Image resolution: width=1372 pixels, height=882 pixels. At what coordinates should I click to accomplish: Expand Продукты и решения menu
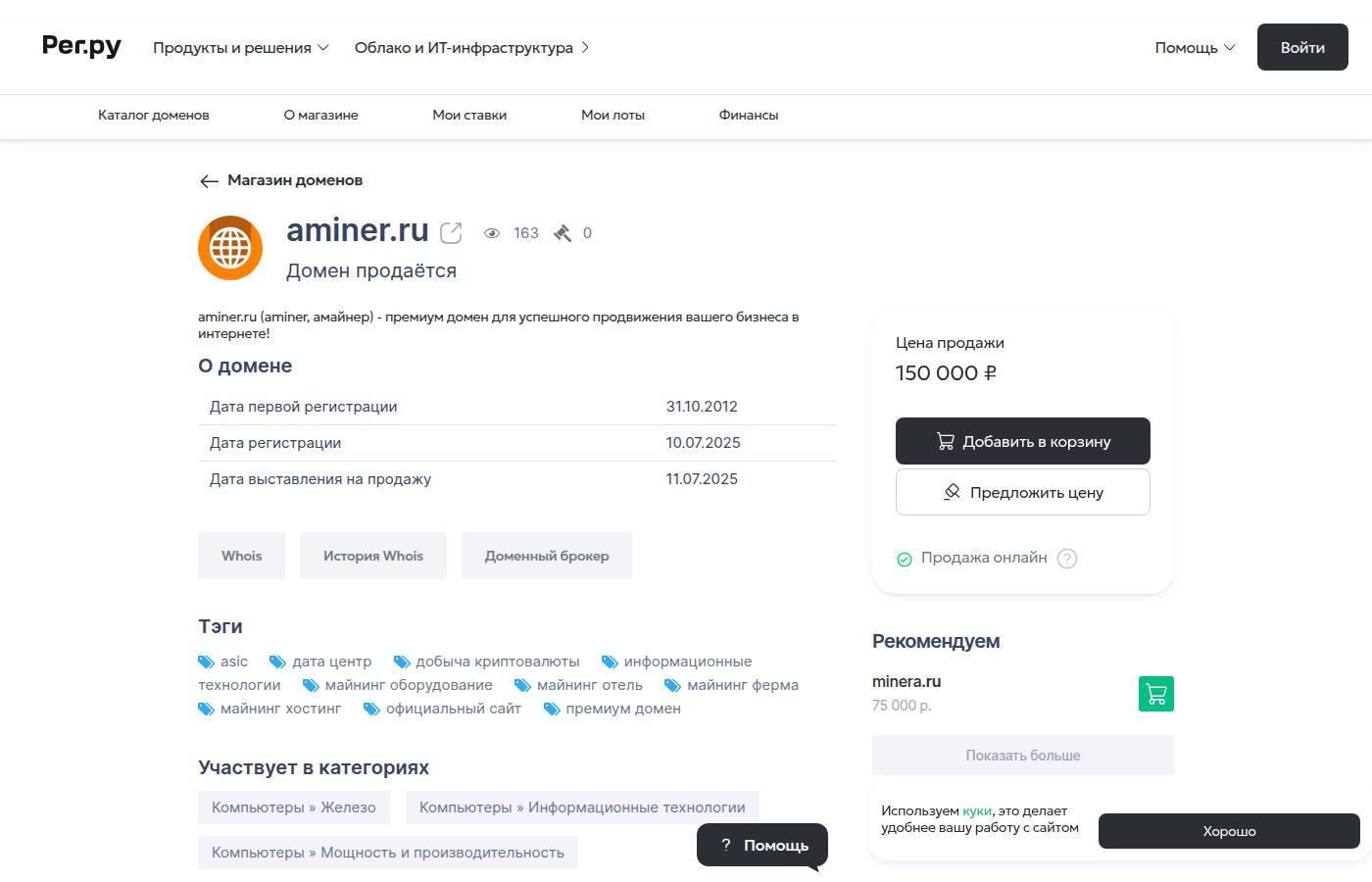[241, 47]
